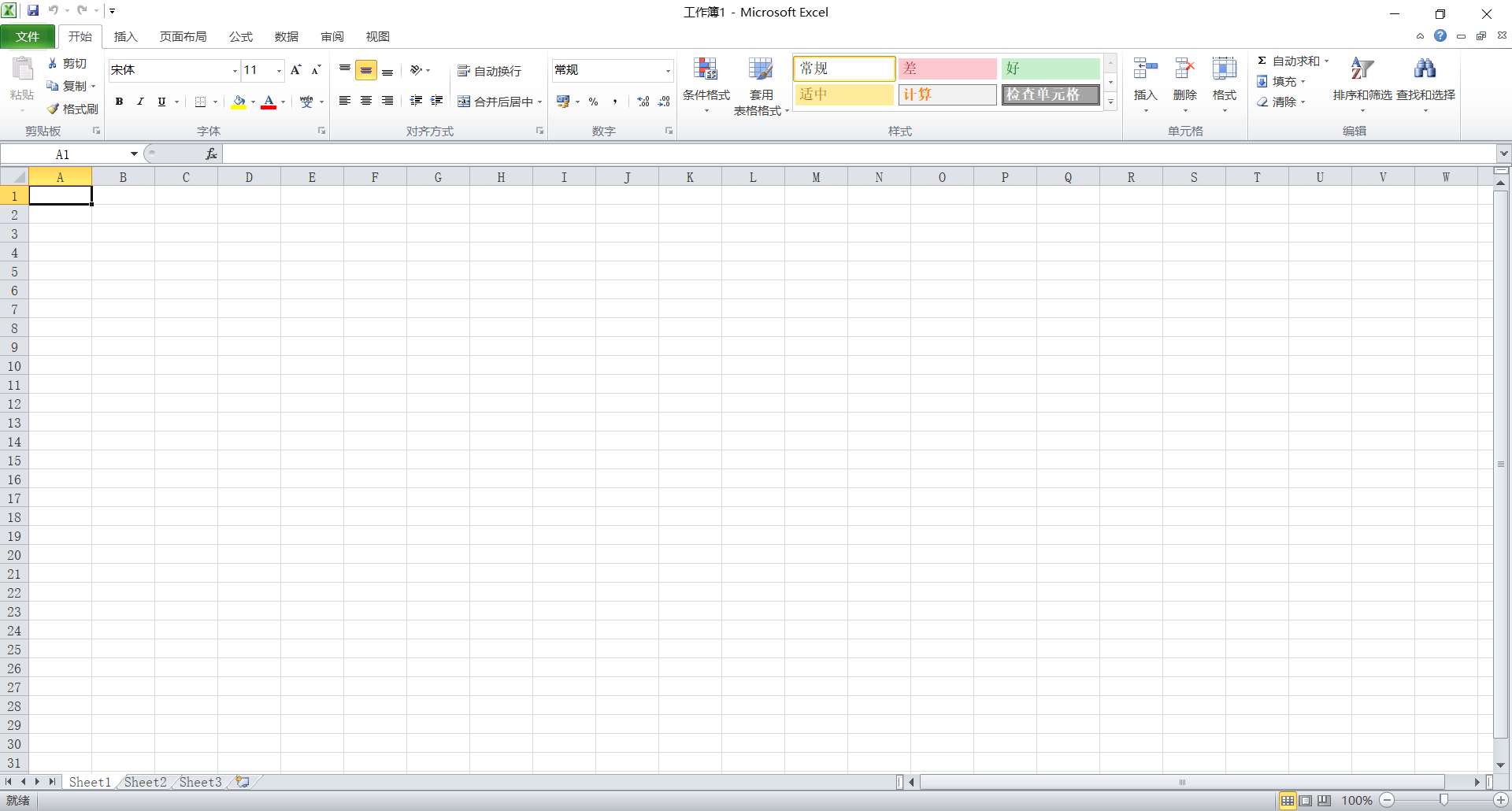Switch to the Data (数据) tab
This screenshot has height=811, width=1512.
coord(287,37)
